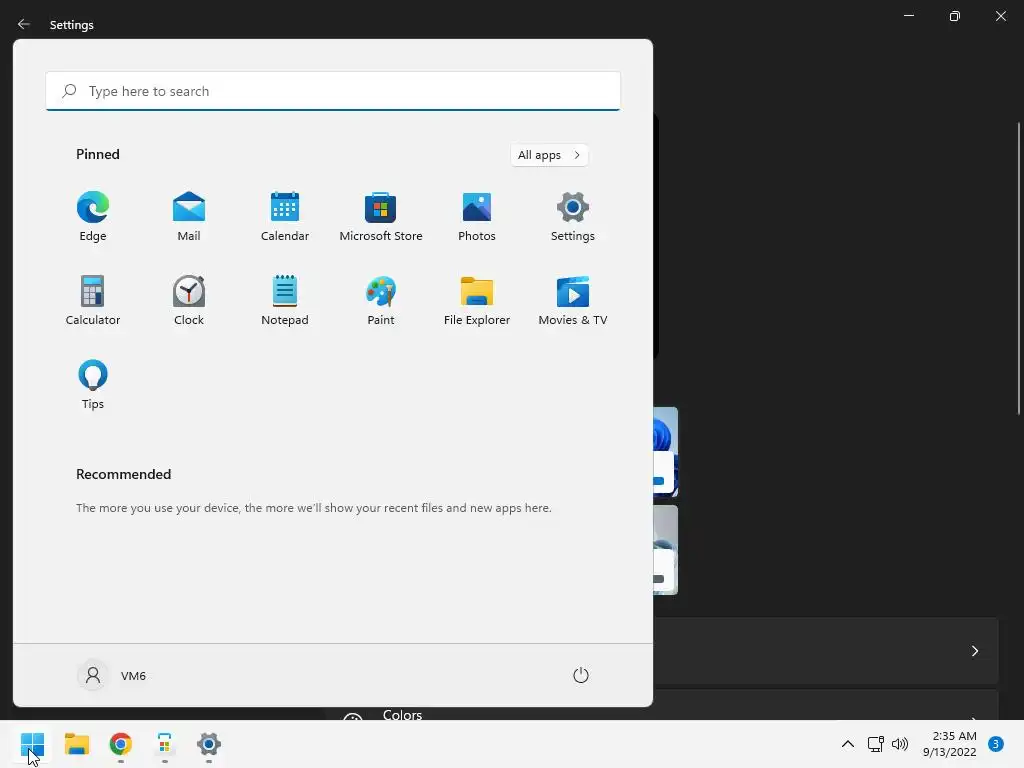The image size is (1024, 768).
Task: Go back in the Settings window
Action: 24,24
